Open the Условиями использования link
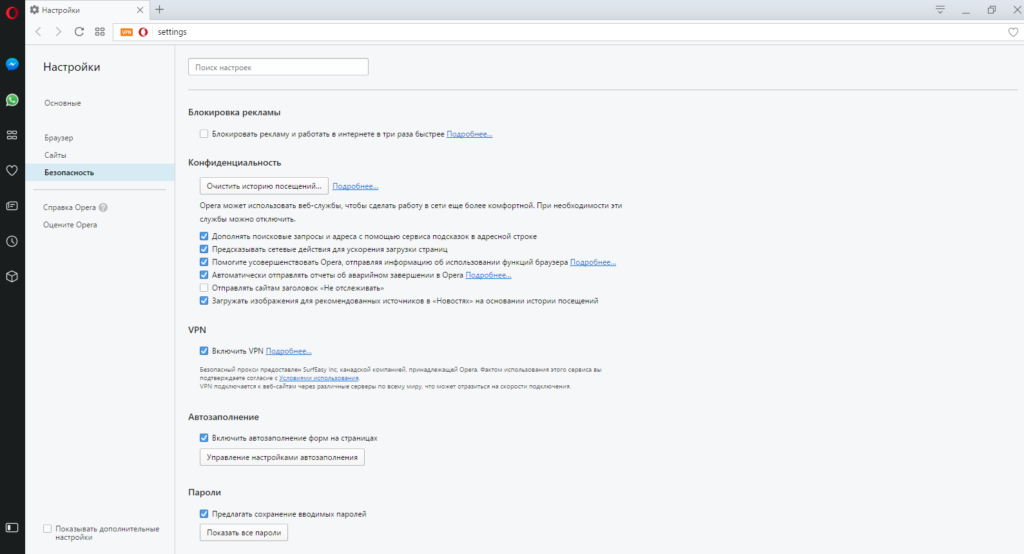The width and height of the screenshot is (1024, 554). (x=318, y=378)
